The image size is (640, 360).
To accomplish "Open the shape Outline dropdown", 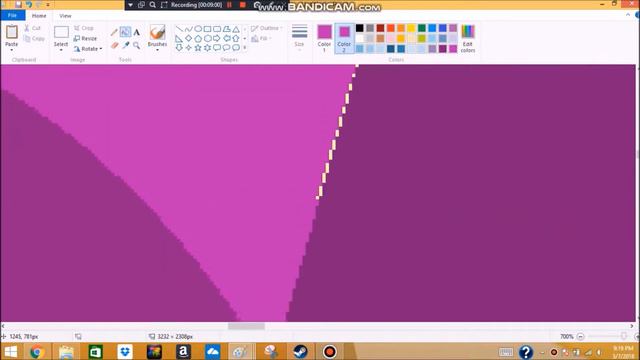I will [267, 28].
